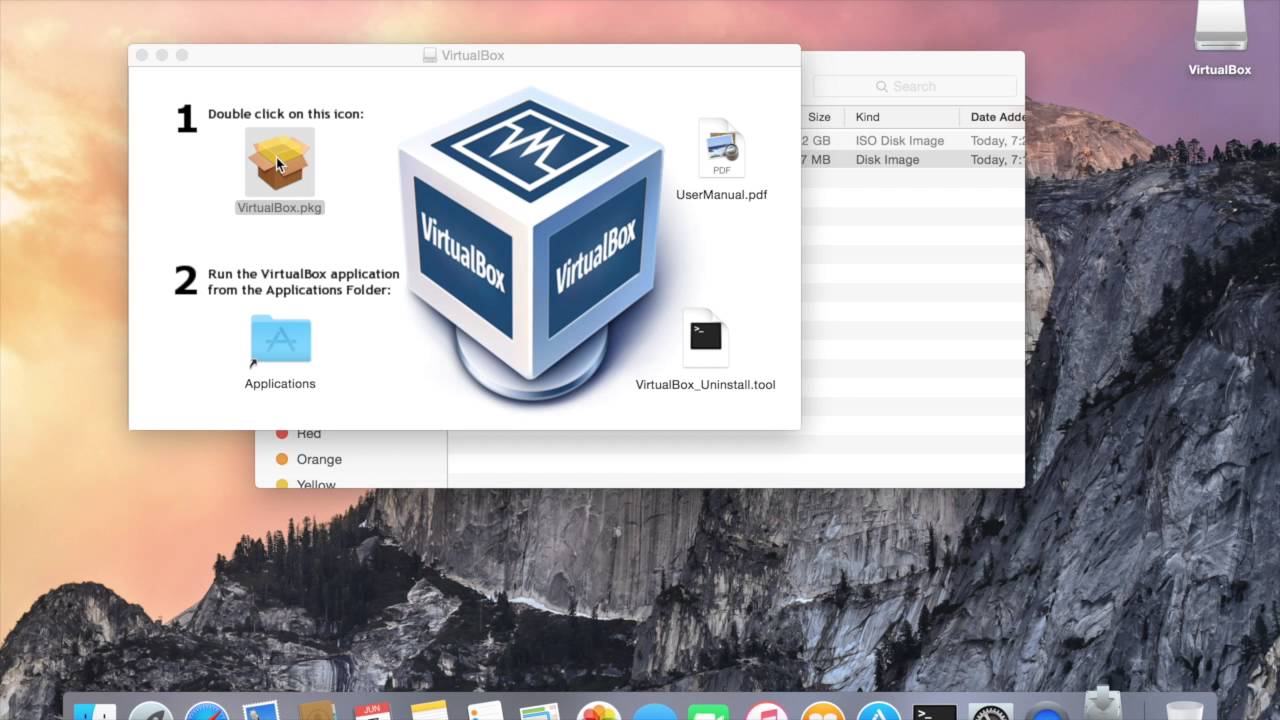Viewport: 1280px width, 720px height.
Task: Open Terminal from the Dock
Action: 935,712
